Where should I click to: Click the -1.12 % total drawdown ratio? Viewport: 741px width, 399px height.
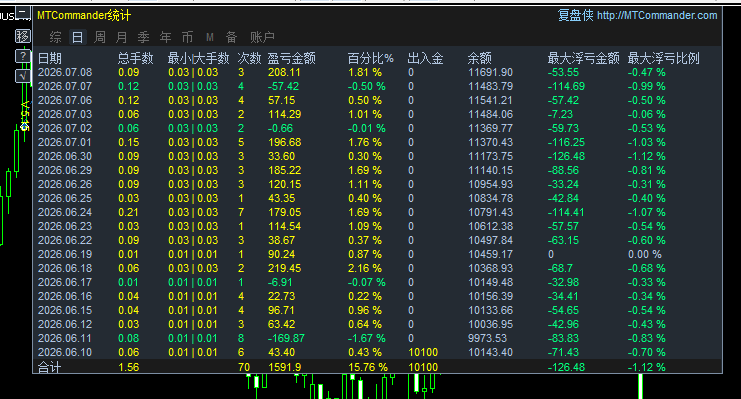[x=646, y=367]
